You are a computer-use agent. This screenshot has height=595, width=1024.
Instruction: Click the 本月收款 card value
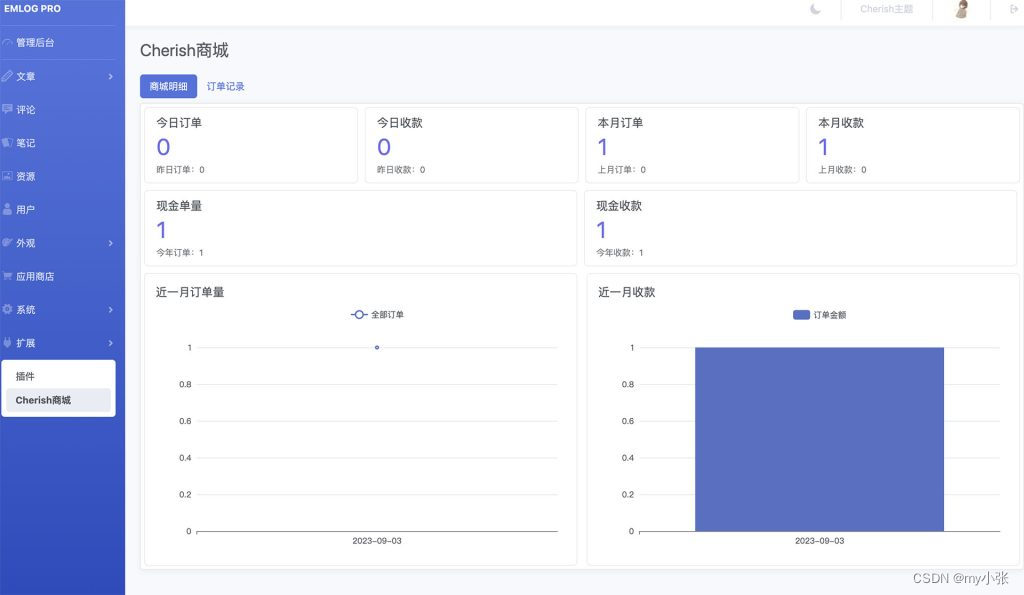[x=824, y=147]
